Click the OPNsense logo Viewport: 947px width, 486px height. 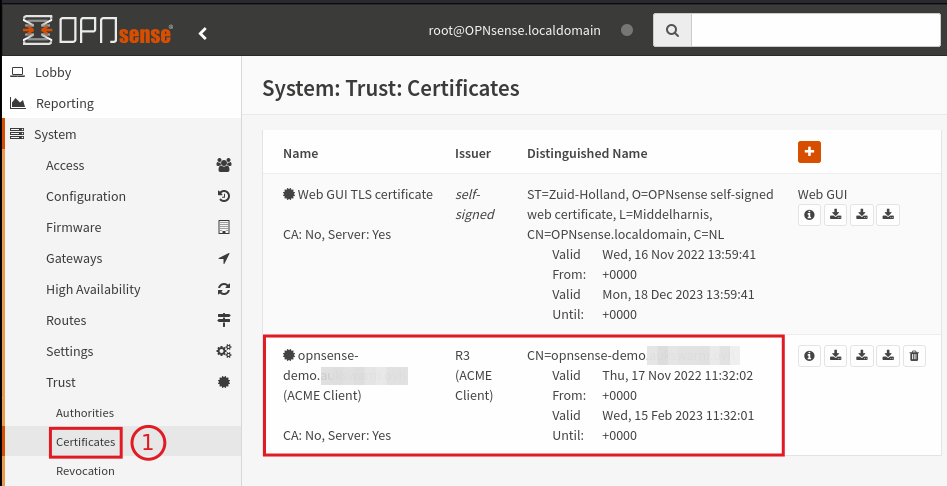click(98, 31)
